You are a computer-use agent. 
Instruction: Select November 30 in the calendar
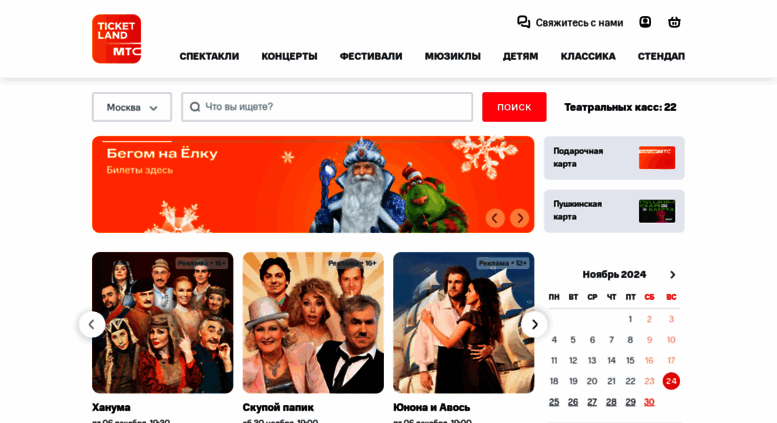(x=649, y=402)
